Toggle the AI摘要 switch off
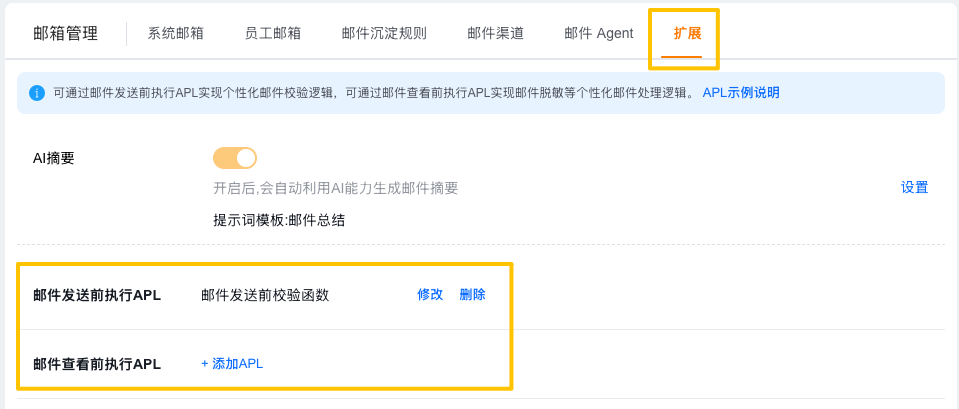This screenshot has height=409, width=959. click(235, 158)
